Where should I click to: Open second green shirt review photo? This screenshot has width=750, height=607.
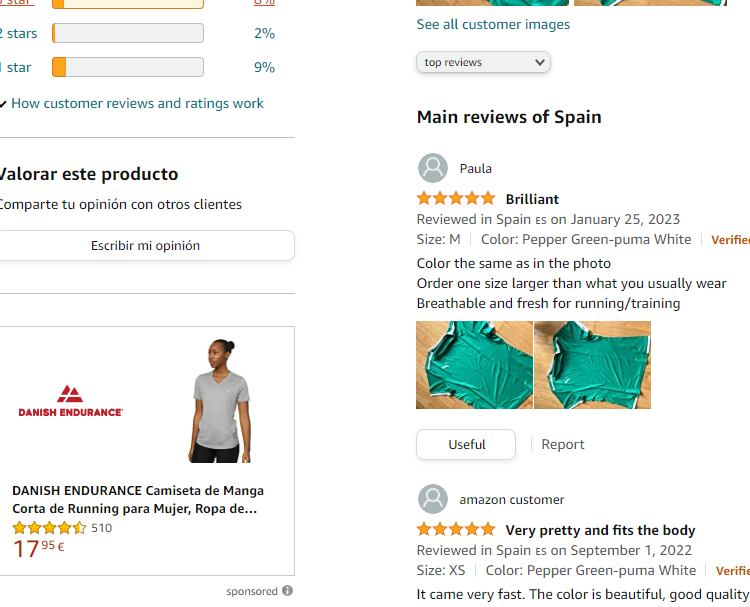tap(592, 365)
